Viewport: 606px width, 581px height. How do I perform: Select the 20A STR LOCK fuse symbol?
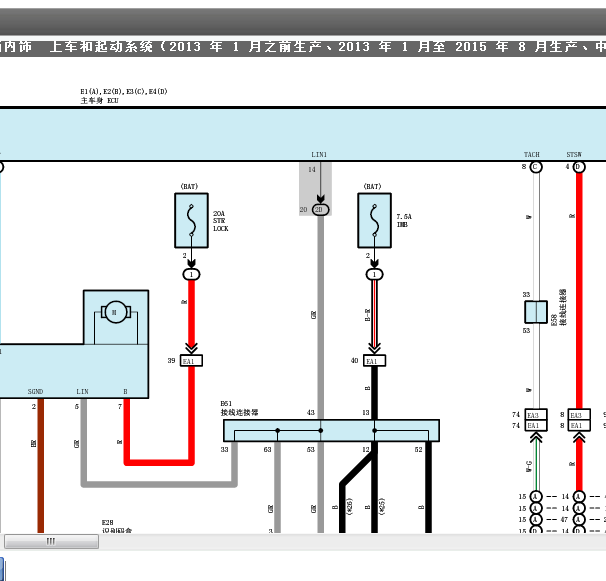[x=191, y=221]
